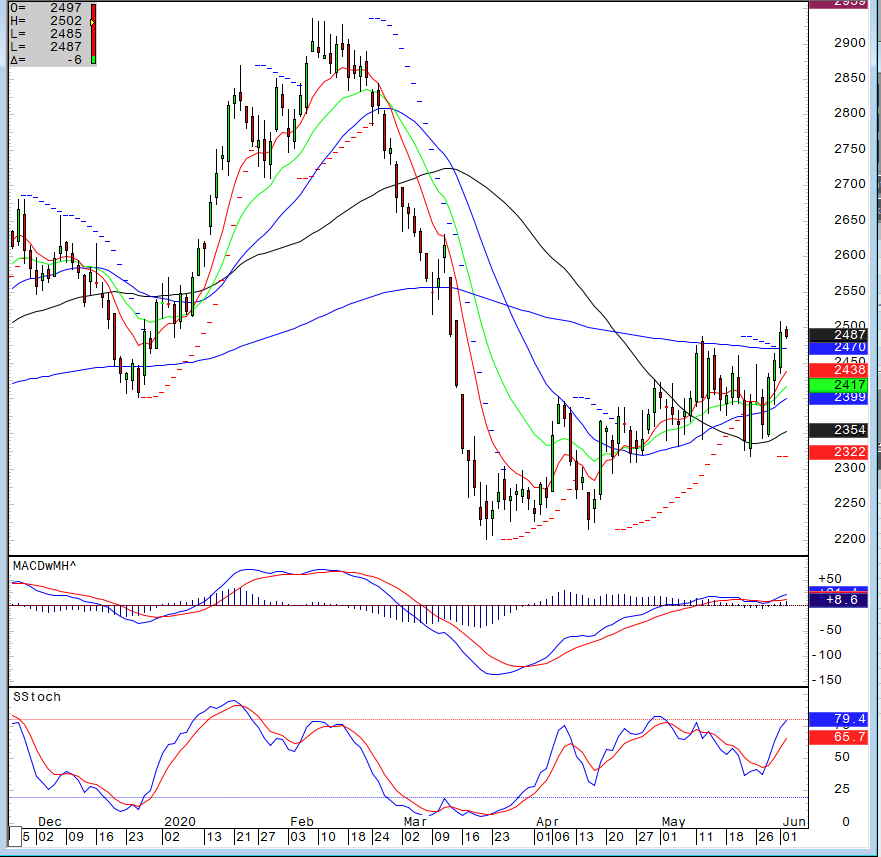Viewport: 881px width, 857px height.
Task: Click the red 2438 moving average tag
Action: [838, 370]
